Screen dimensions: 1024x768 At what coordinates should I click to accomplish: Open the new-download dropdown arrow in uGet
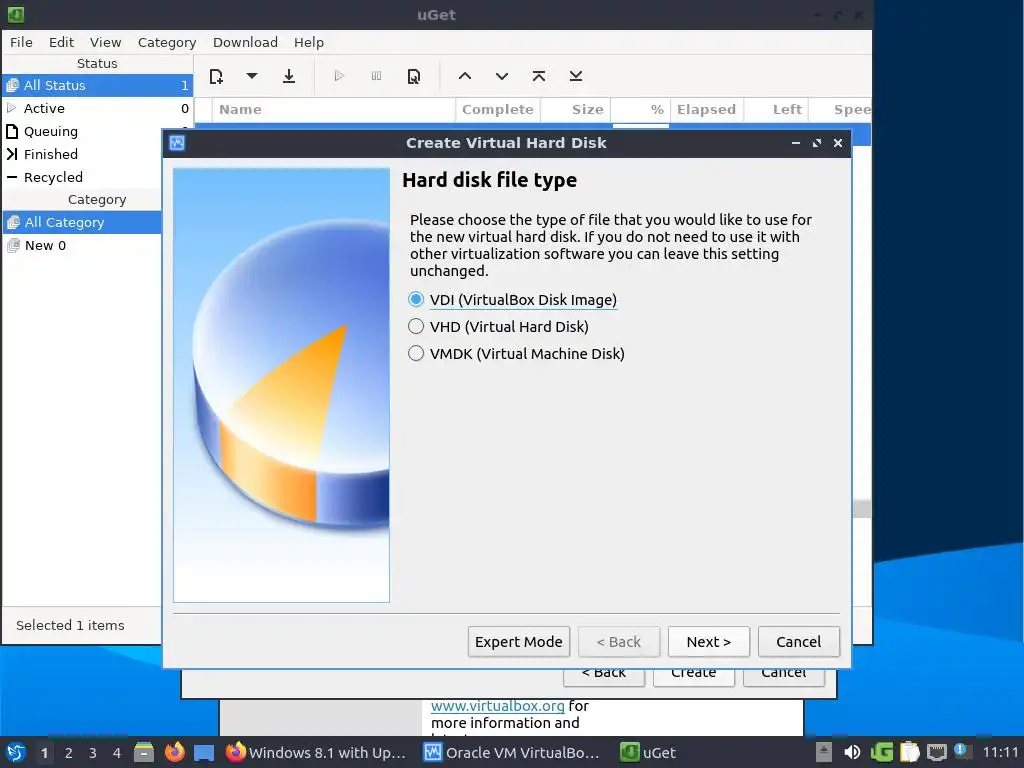pyautogui.click(x=251, y=76)
